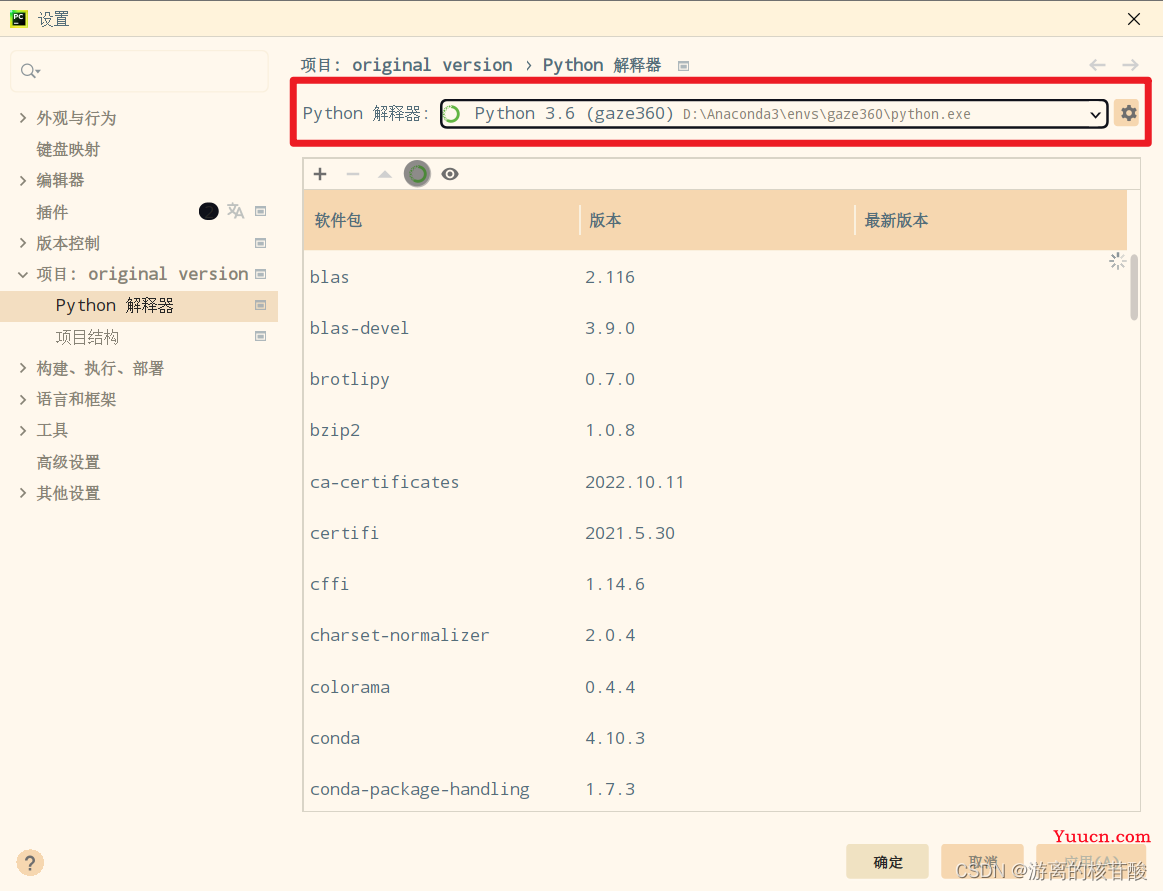Image resolution: width=1163 pixels, height=891 pixels.
Task: Select the bzip2 package row
Action: click(715, 430)
